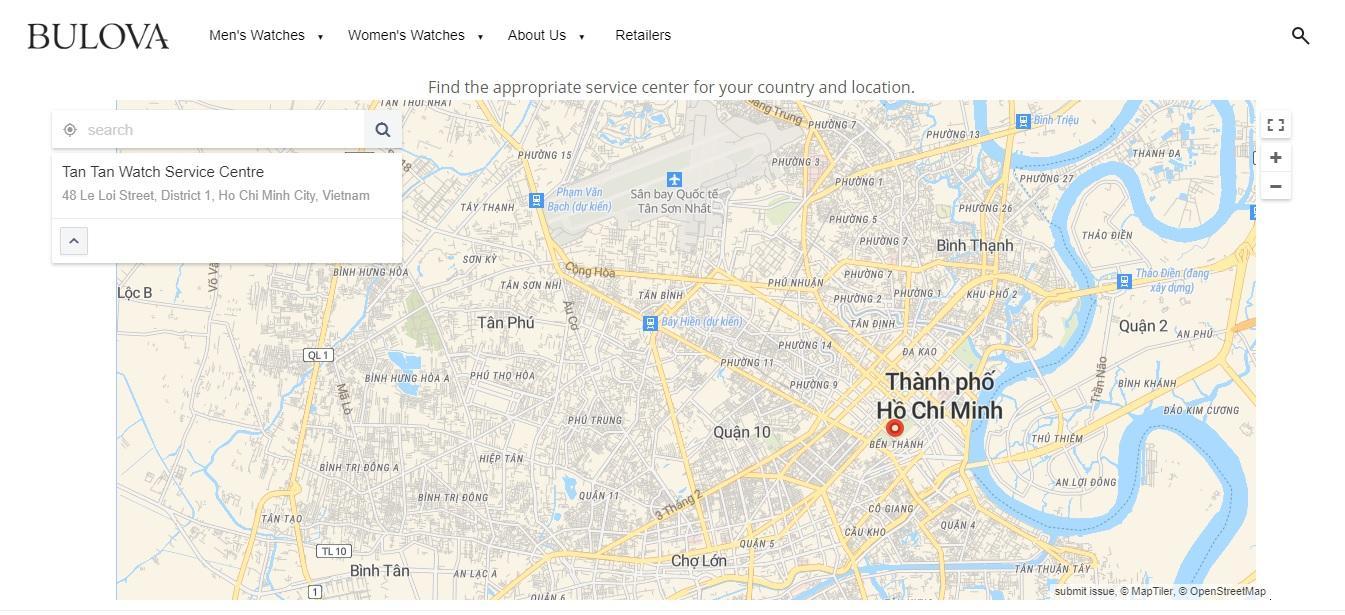Expand Women's Watches dropdown menu
Image resolution: width=1345 pixels, height=615 pixels.
pos(415,36)
